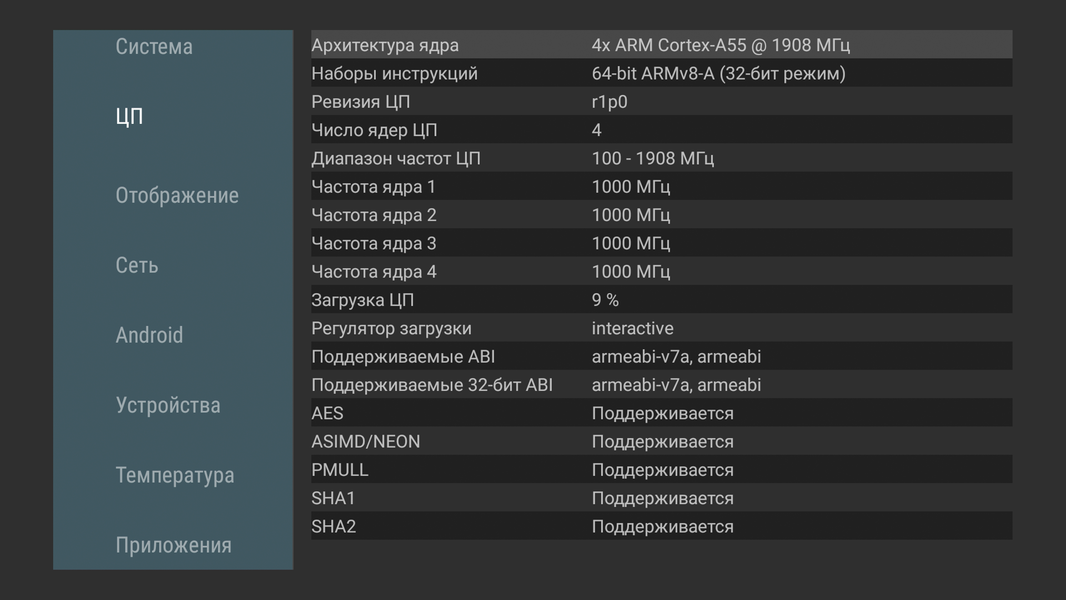1066x600 pixels.
Task: Click the Загрузка ЦП row
Action: pyautogui.click(x=661, y=300)
